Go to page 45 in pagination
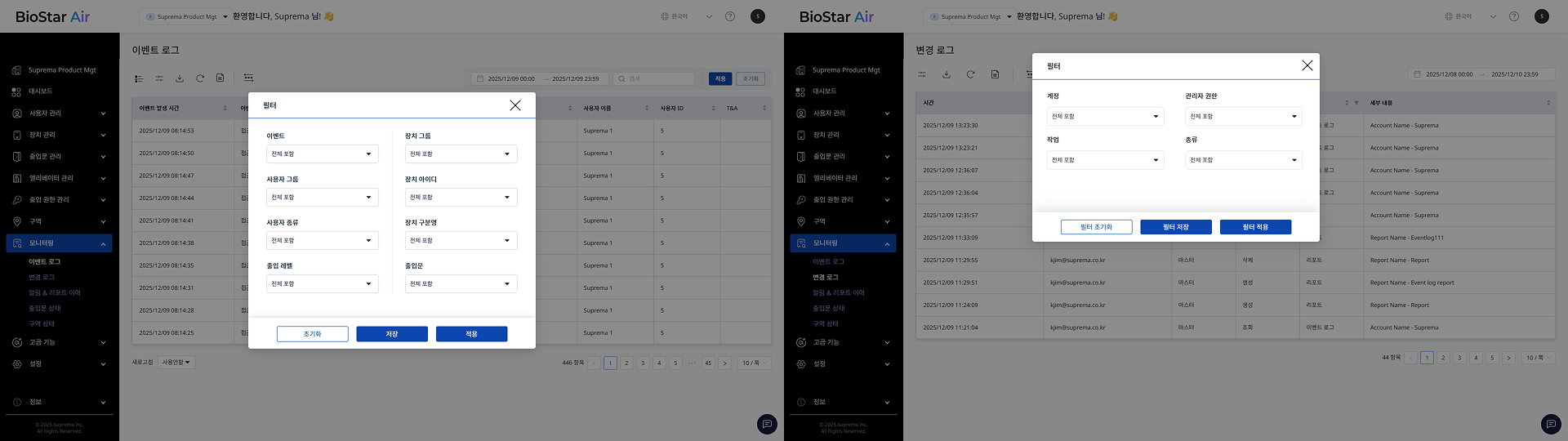 coord(708,363)
